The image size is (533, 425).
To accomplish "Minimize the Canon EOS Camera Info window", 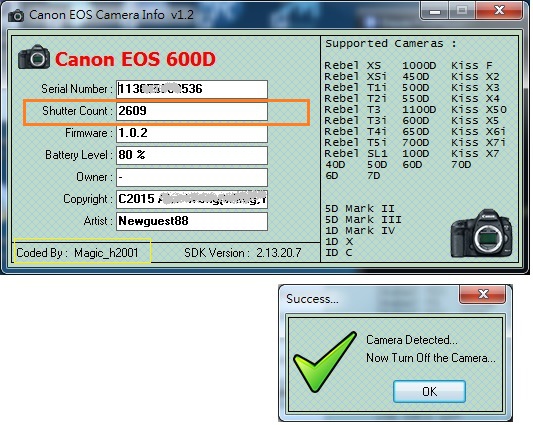I will 435,11.
